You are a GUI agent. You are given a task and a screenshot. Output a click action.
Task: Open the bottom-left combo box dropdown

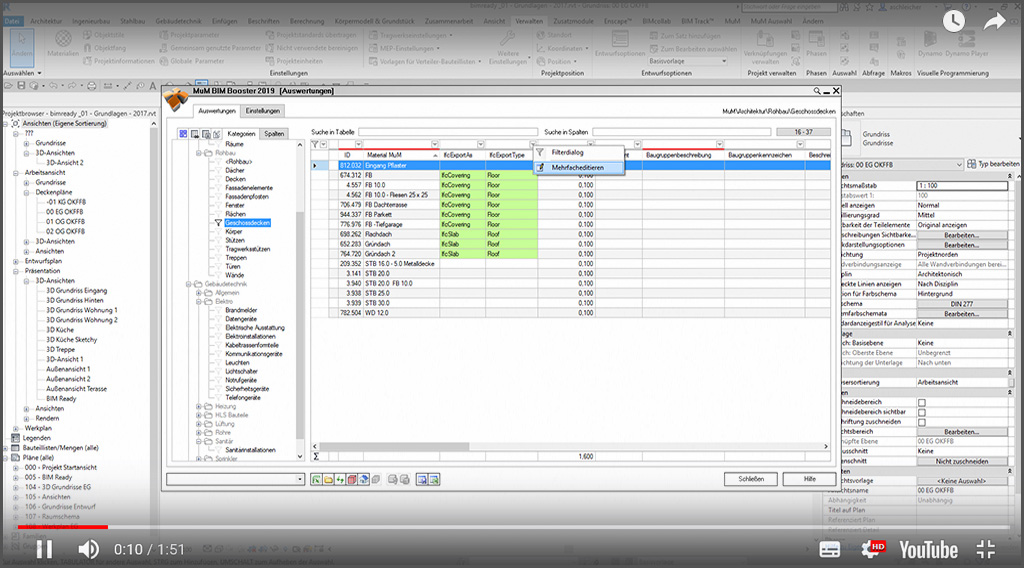pos(300,480)
